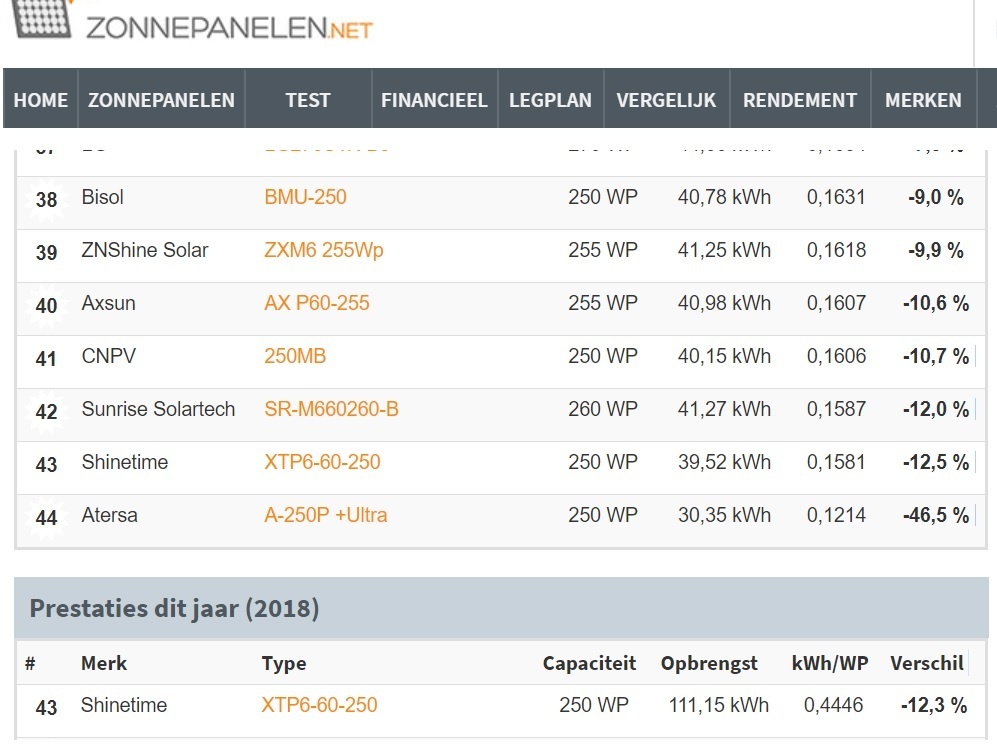Open the 250MB panel link
The image size is (997, 749).
click(x=295, y=356)
